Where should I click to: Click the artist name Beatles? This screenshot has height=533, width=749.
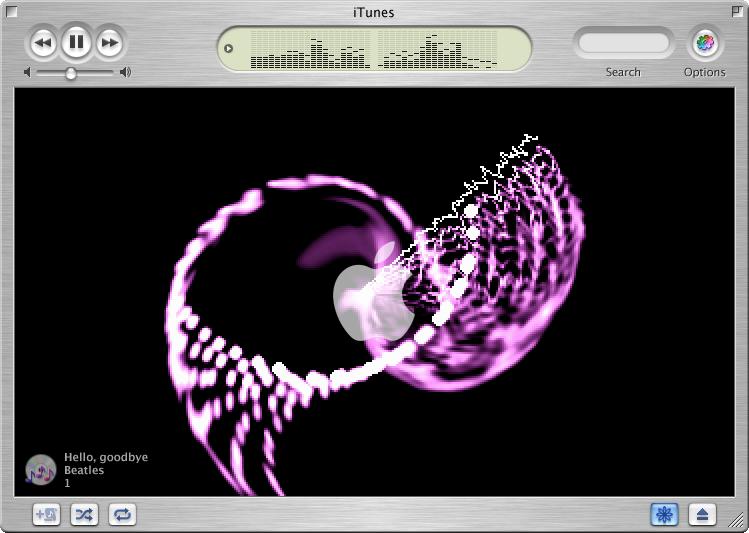pyautogui.click(x=84, y=470)
